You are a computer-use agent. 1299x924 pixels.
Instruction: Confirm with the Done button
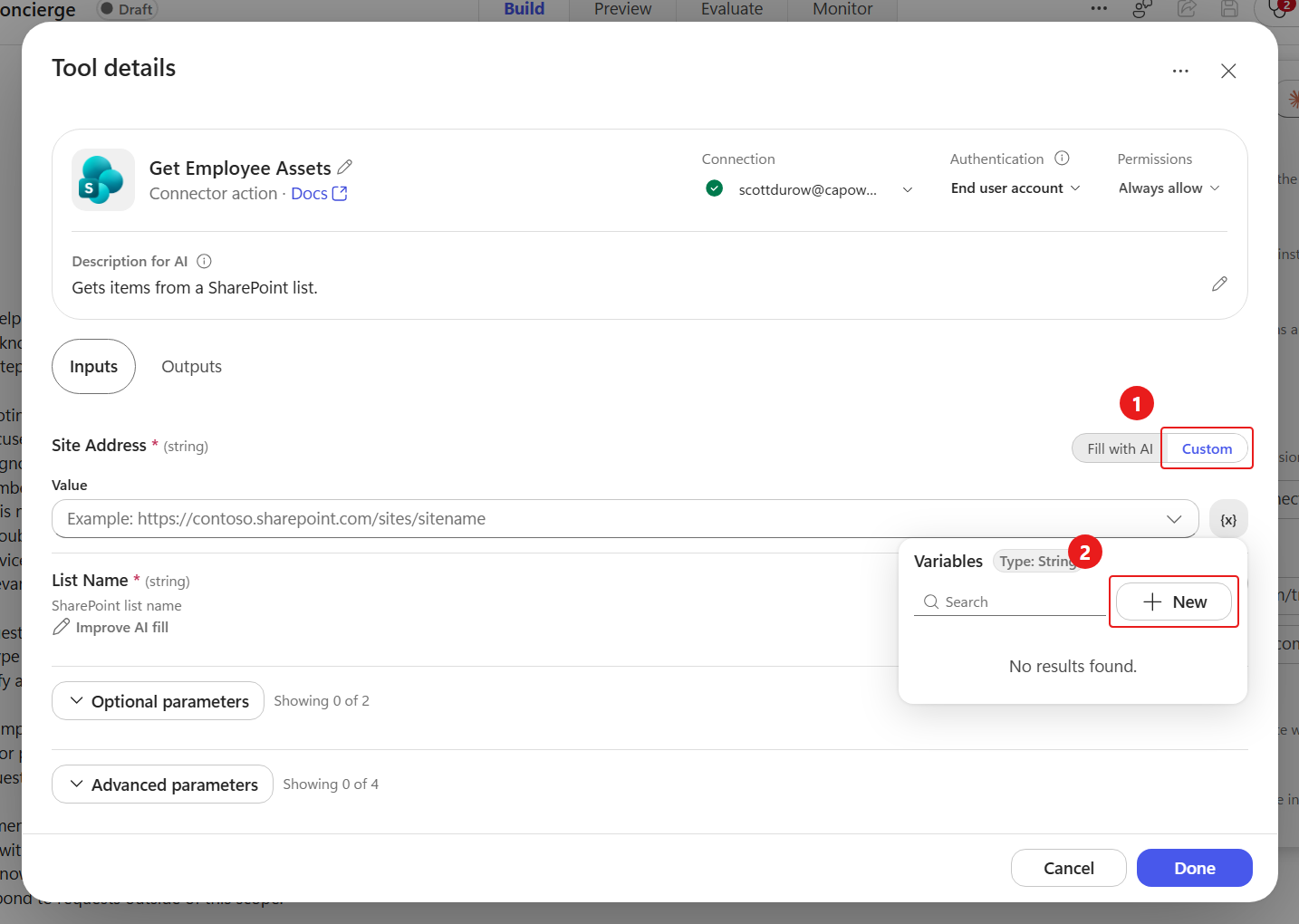pyautogui.click(x=1195, y=868)
